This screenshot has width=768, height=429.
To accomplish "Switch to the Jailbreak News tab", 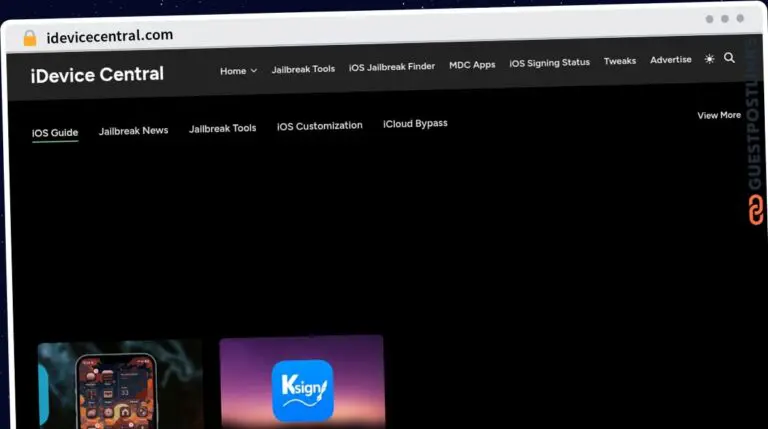I will point(133,130).
